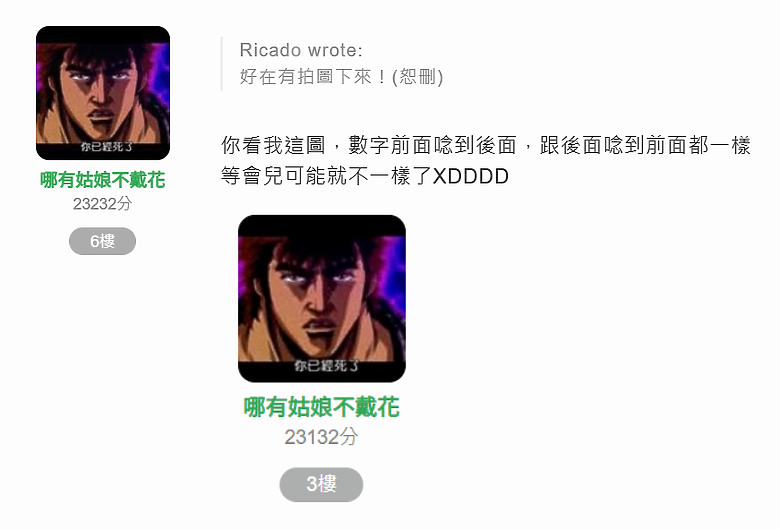Image resolution: width=780 pixels, height=529 pixels.
Task: Open the large embedded avatar image in the post
Action: 322,299
